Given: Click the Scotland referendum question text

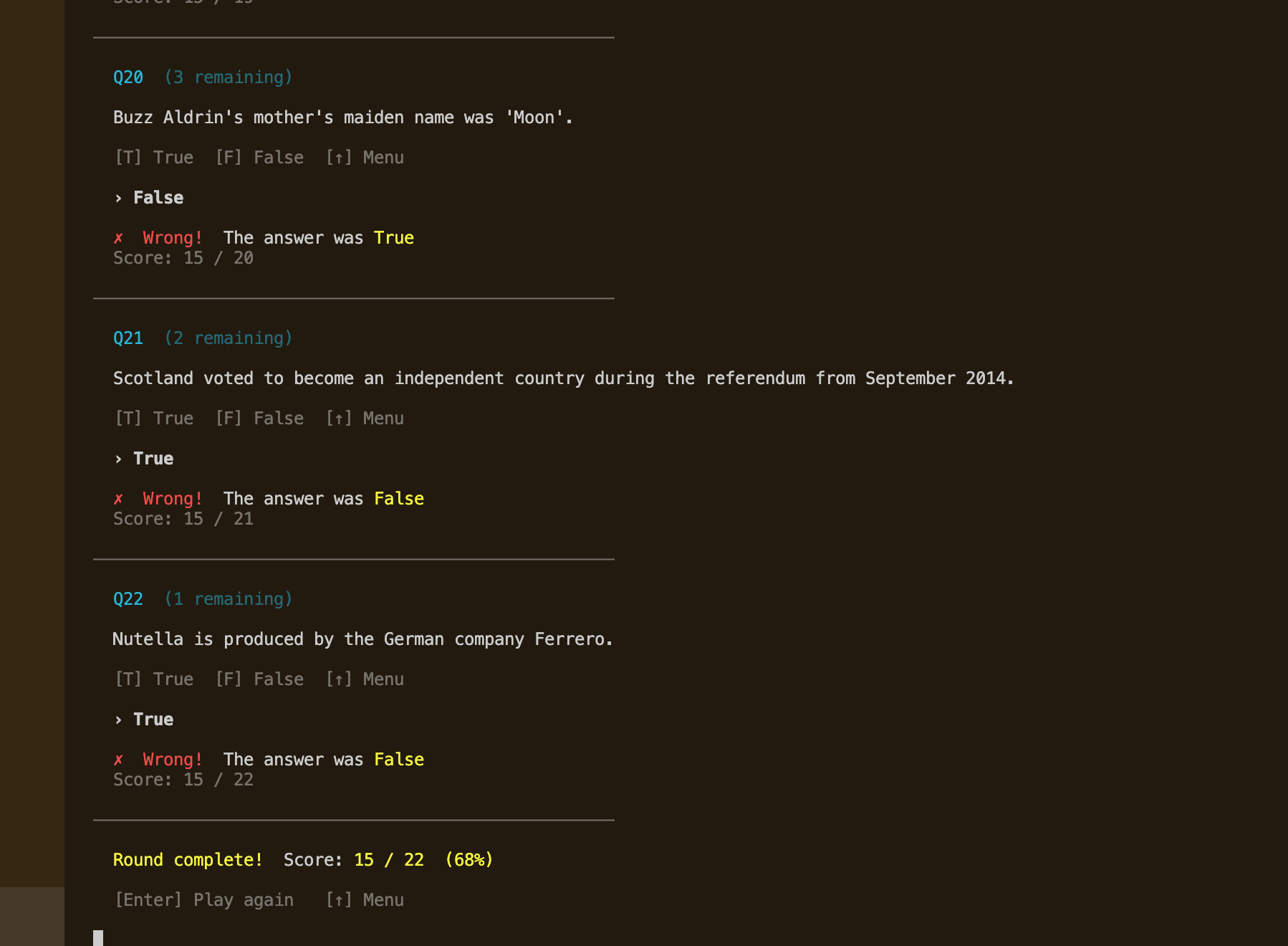Looking at the screenshot, I should (x=564, y=378).
